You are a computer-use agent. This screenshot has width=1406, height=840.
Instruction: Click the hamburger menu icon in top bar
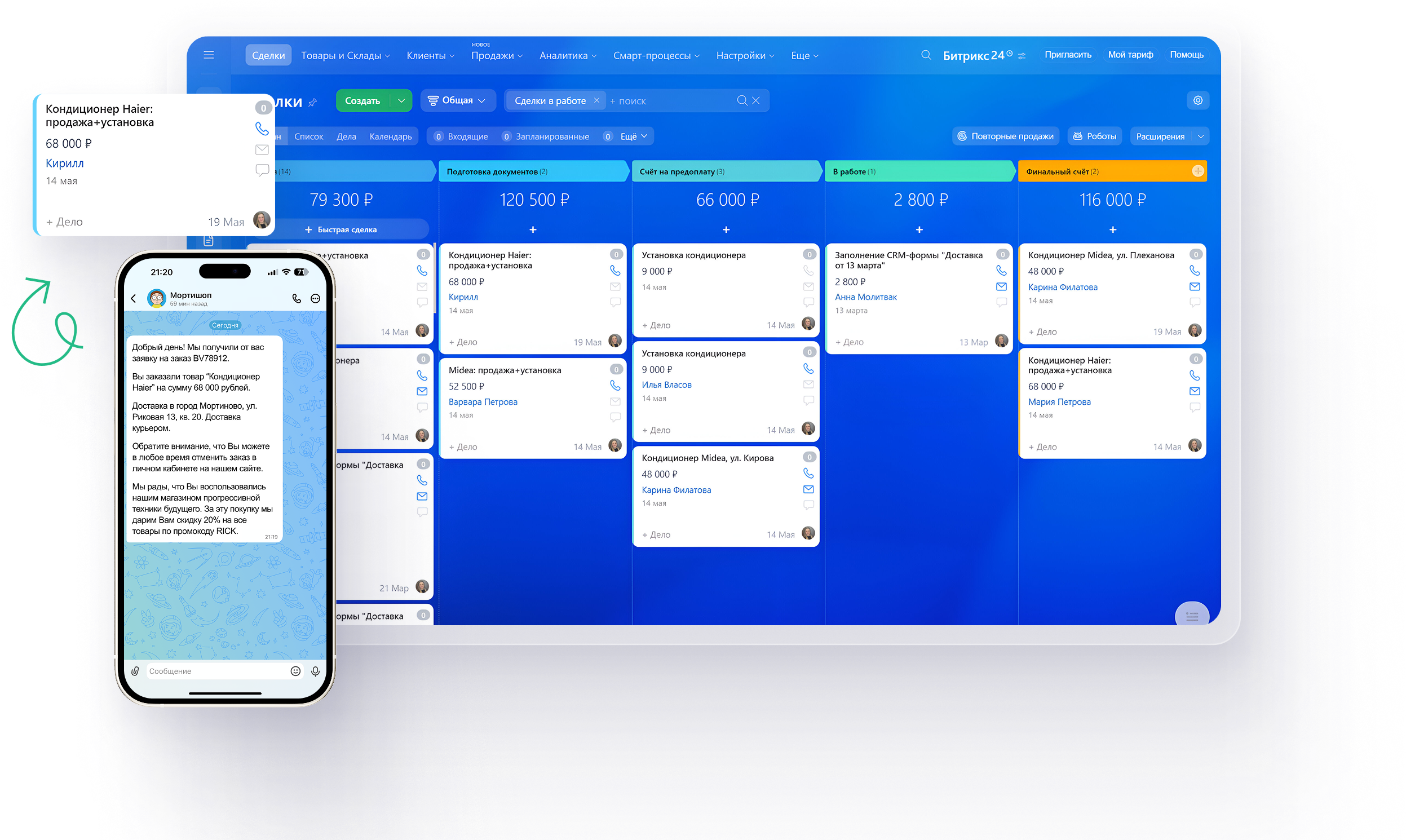click(209, 55)
